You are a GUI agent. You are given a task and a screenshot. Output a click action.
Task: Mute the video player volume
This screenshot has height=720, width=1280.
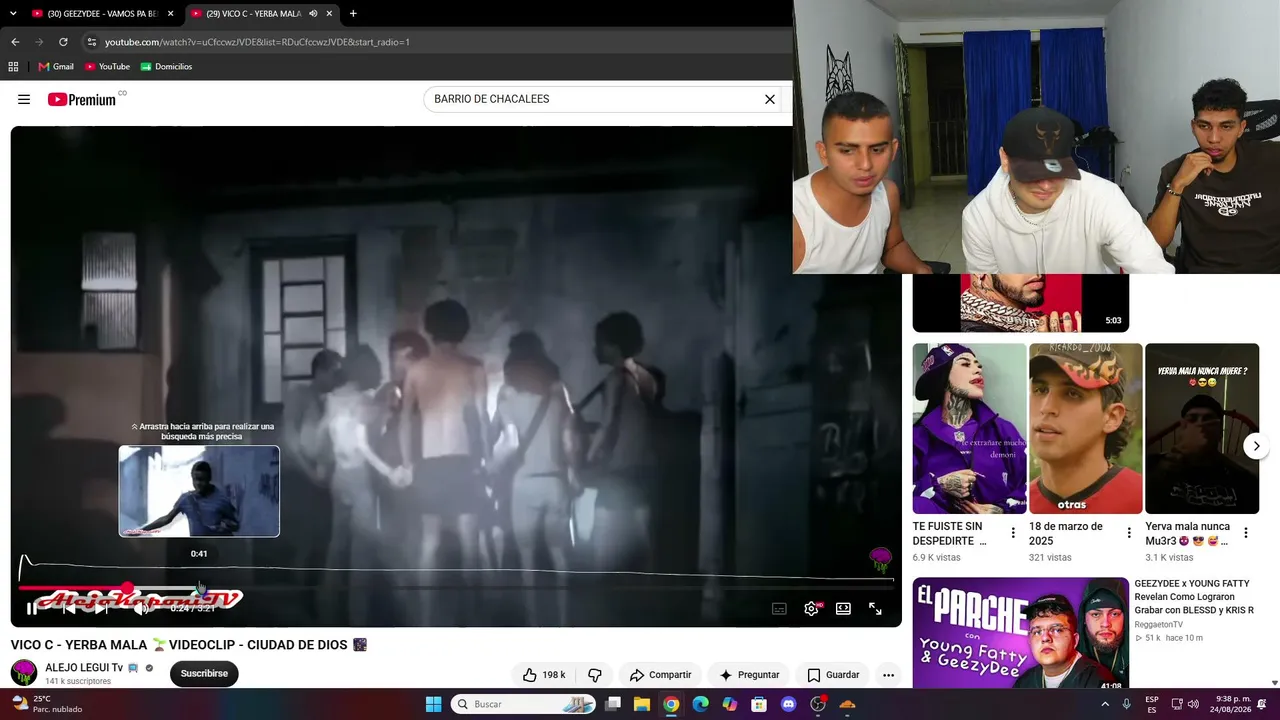tap(141, 608)
